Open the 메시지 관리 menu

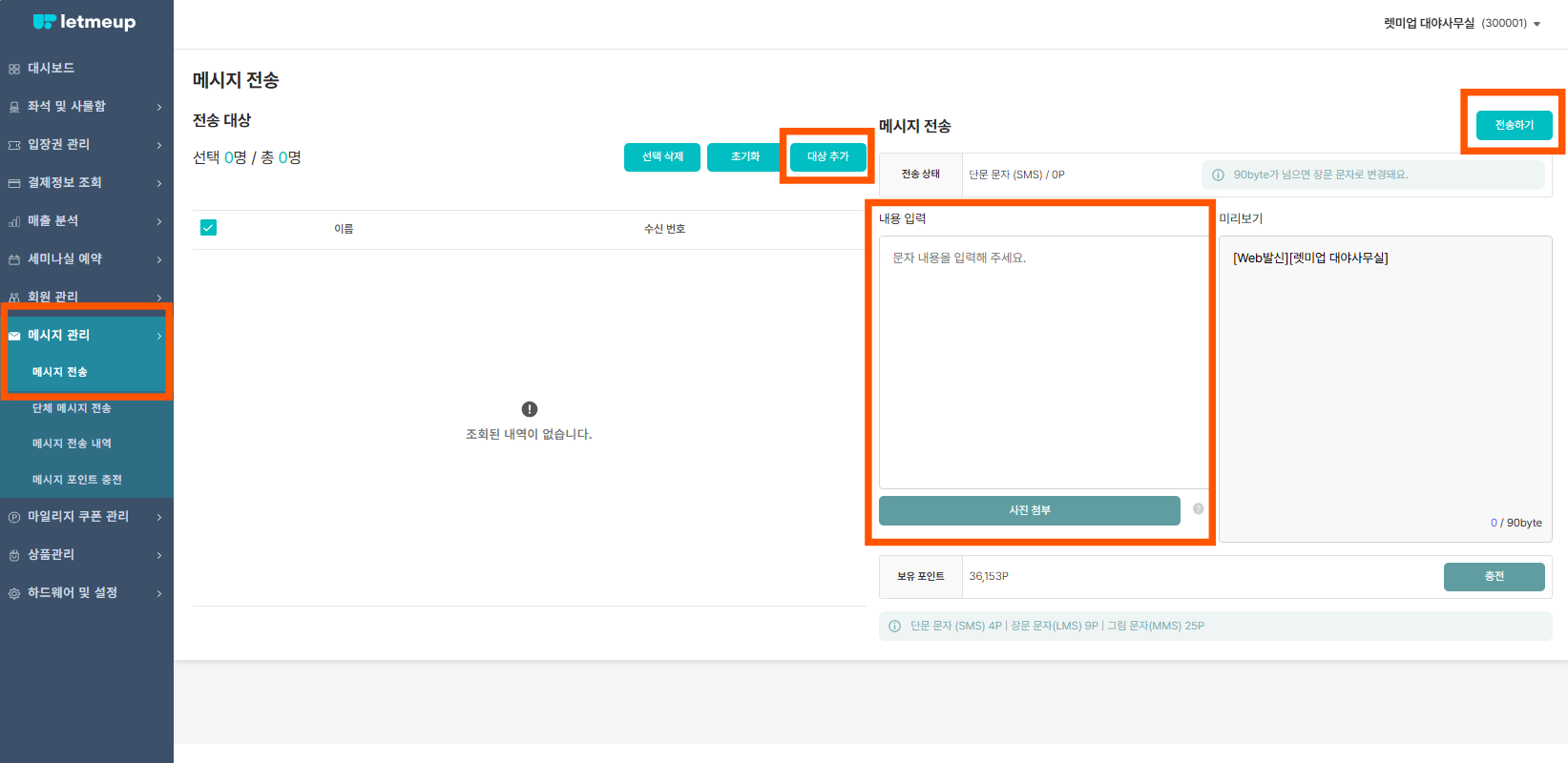click(87, 335)
